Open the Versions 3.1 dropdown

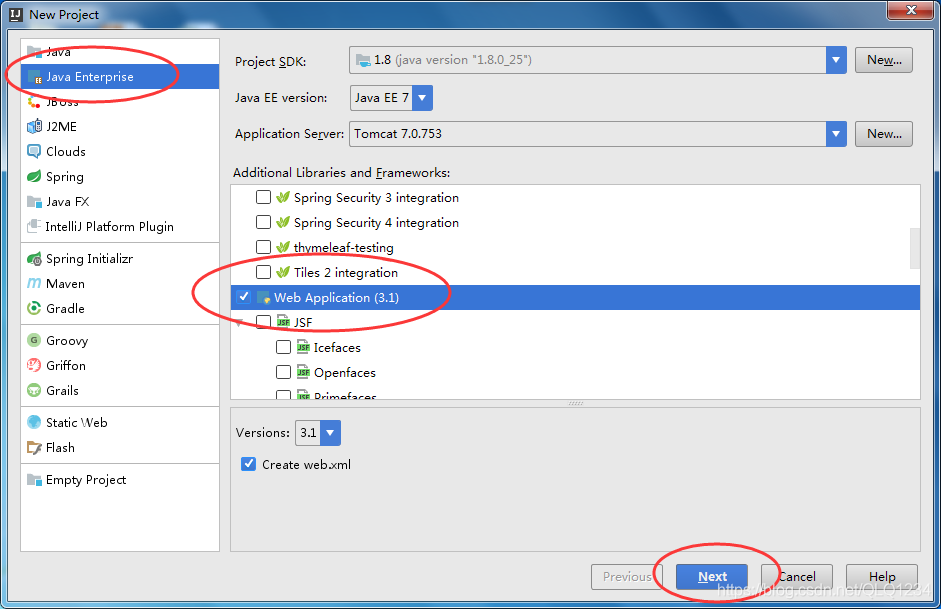pyautogui.click(x=331, y=433)
